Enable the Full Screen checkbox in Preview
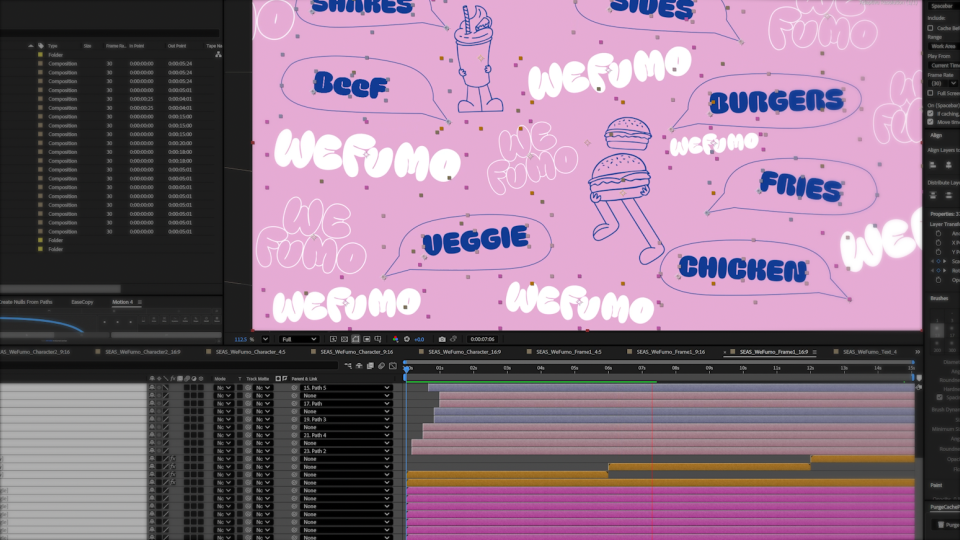 click(930, 93)
